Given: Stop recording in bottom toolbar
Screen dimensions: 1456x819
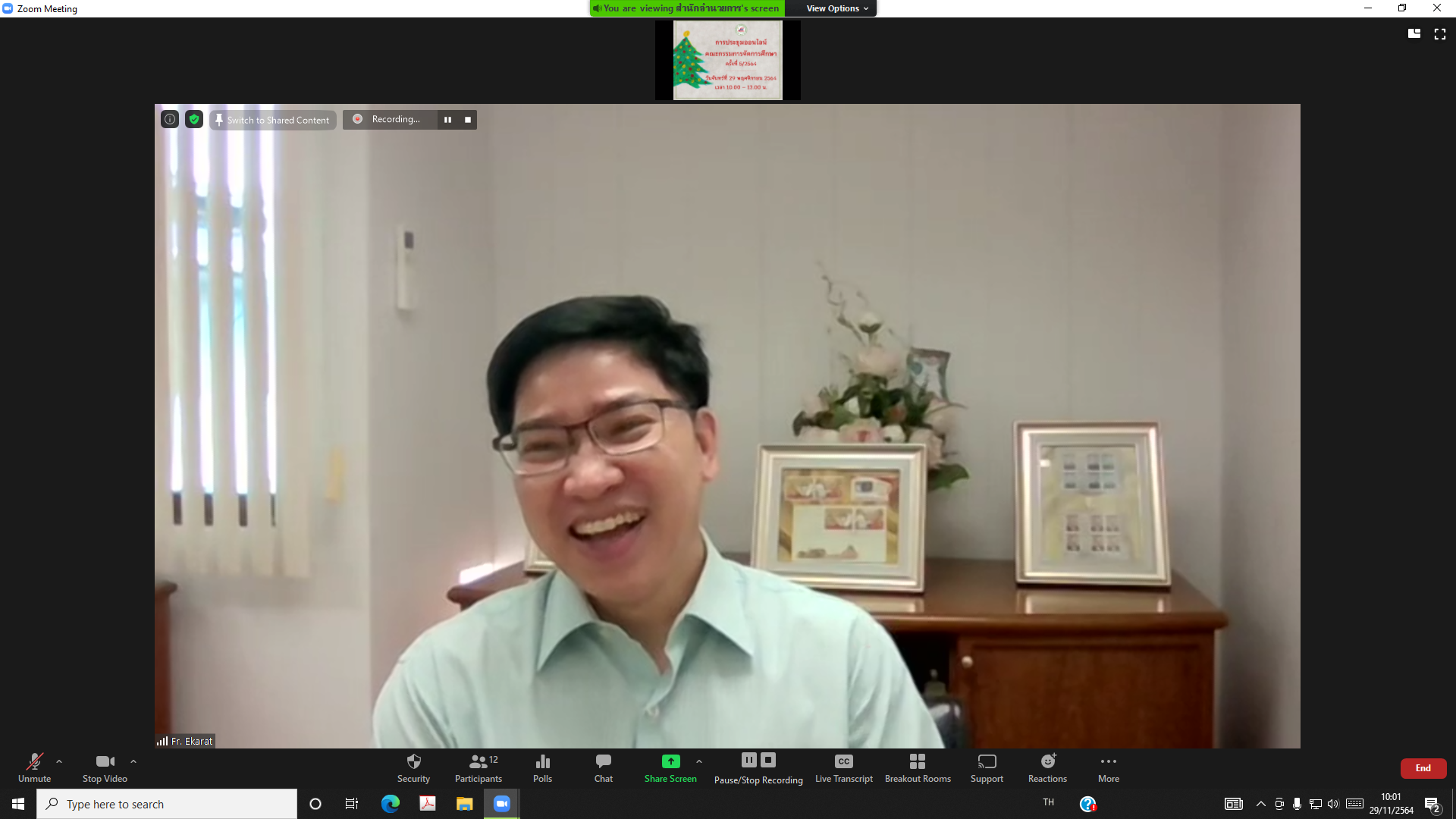Looking at the screenshot, I should click(x=768, y=760).
